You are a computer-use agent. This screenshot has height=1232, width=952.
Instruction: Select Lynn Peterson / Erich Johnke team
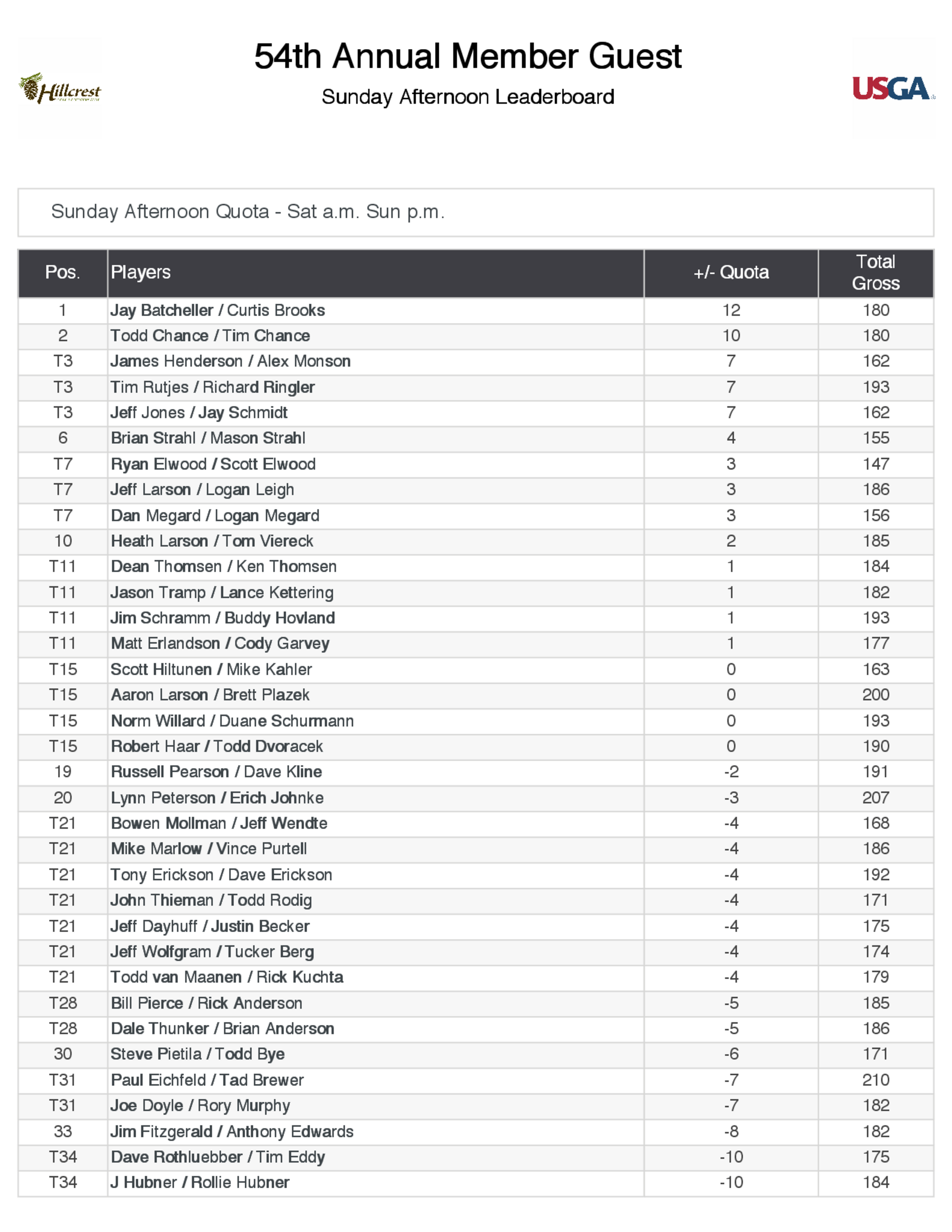[x=217, y=798]
